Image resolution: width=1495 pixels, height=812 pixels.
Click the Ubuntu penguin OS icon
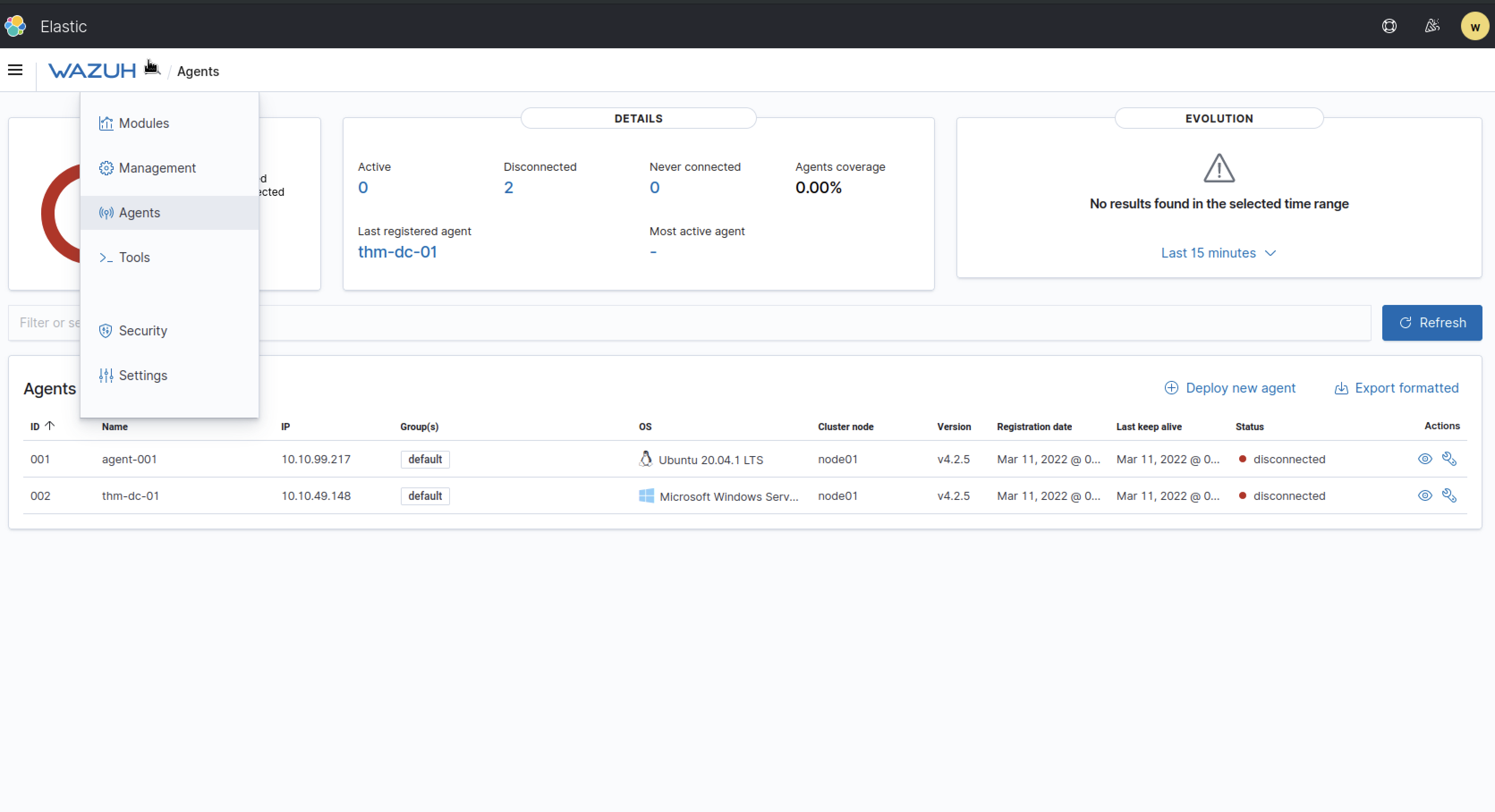pyautogui.click(x=646, y=459)
